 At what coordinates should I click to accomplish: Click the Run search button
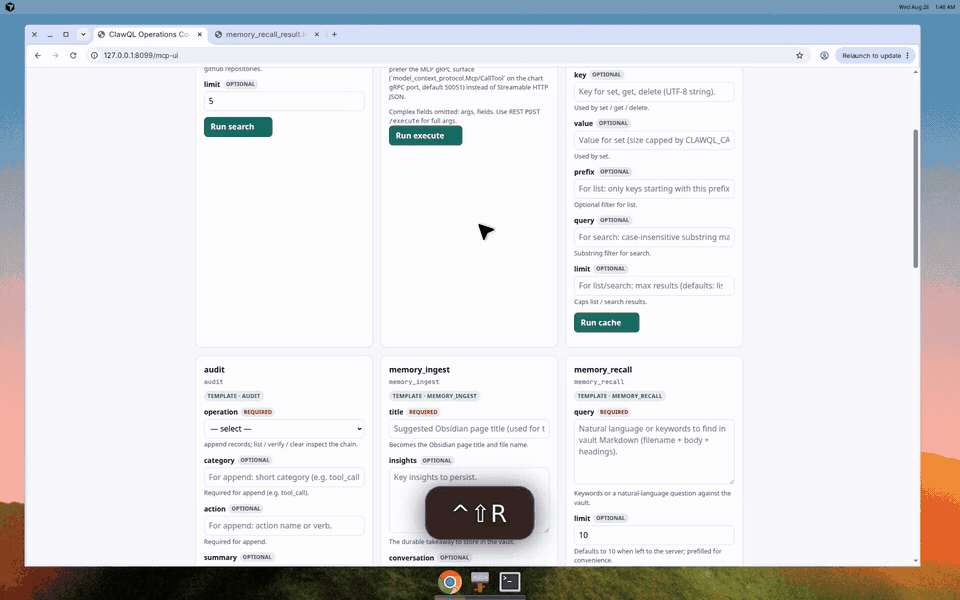click(238, 127)
